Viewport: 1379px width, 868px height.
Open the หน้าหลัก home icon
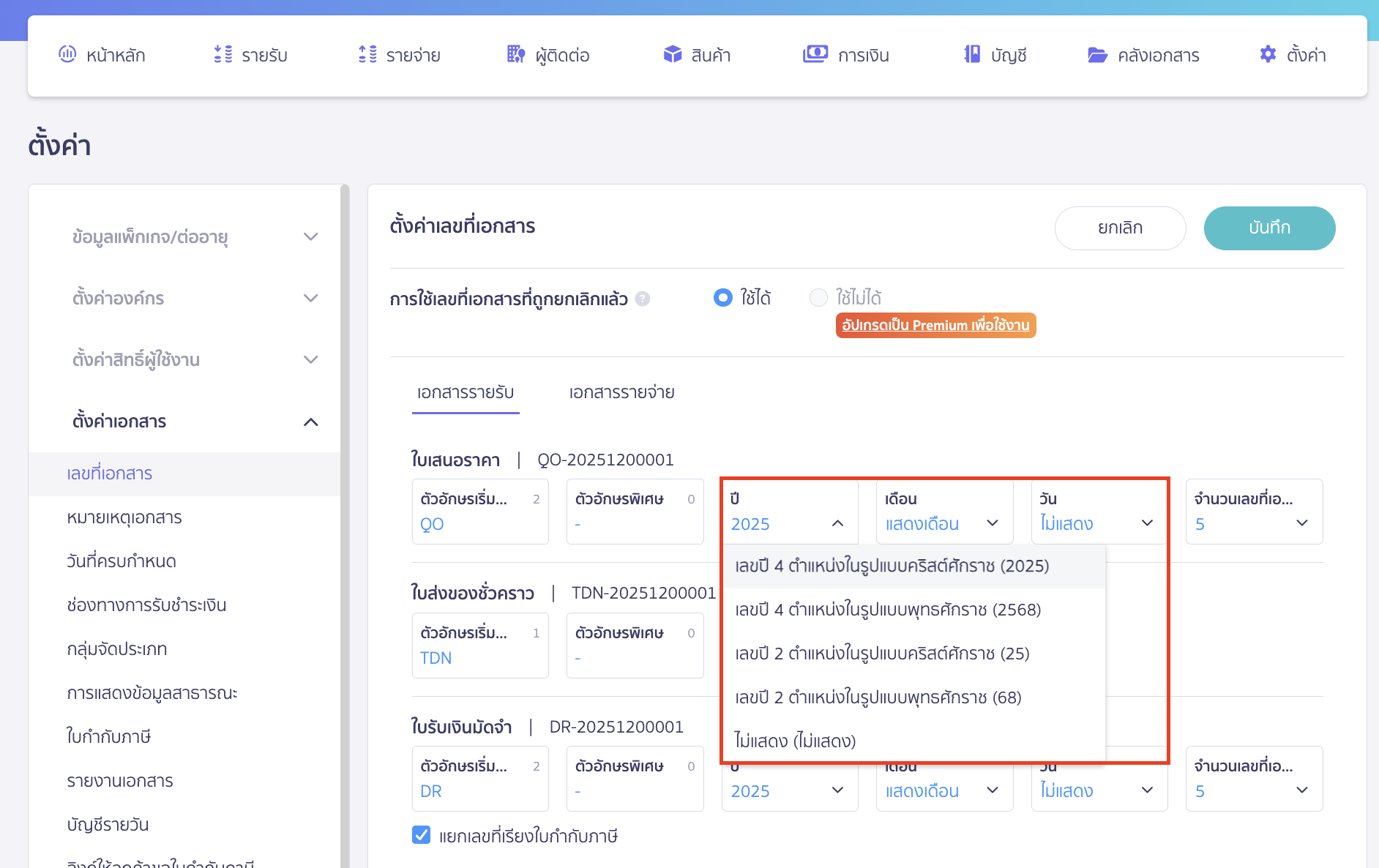coord(67,54)
